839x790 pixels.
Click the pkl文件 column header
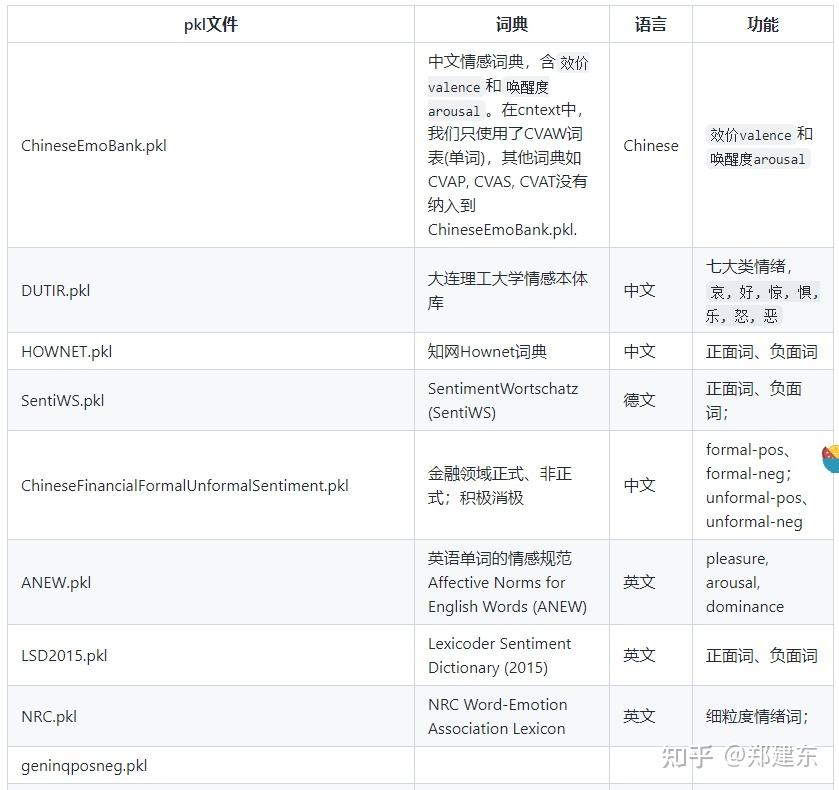coord(210,23)
